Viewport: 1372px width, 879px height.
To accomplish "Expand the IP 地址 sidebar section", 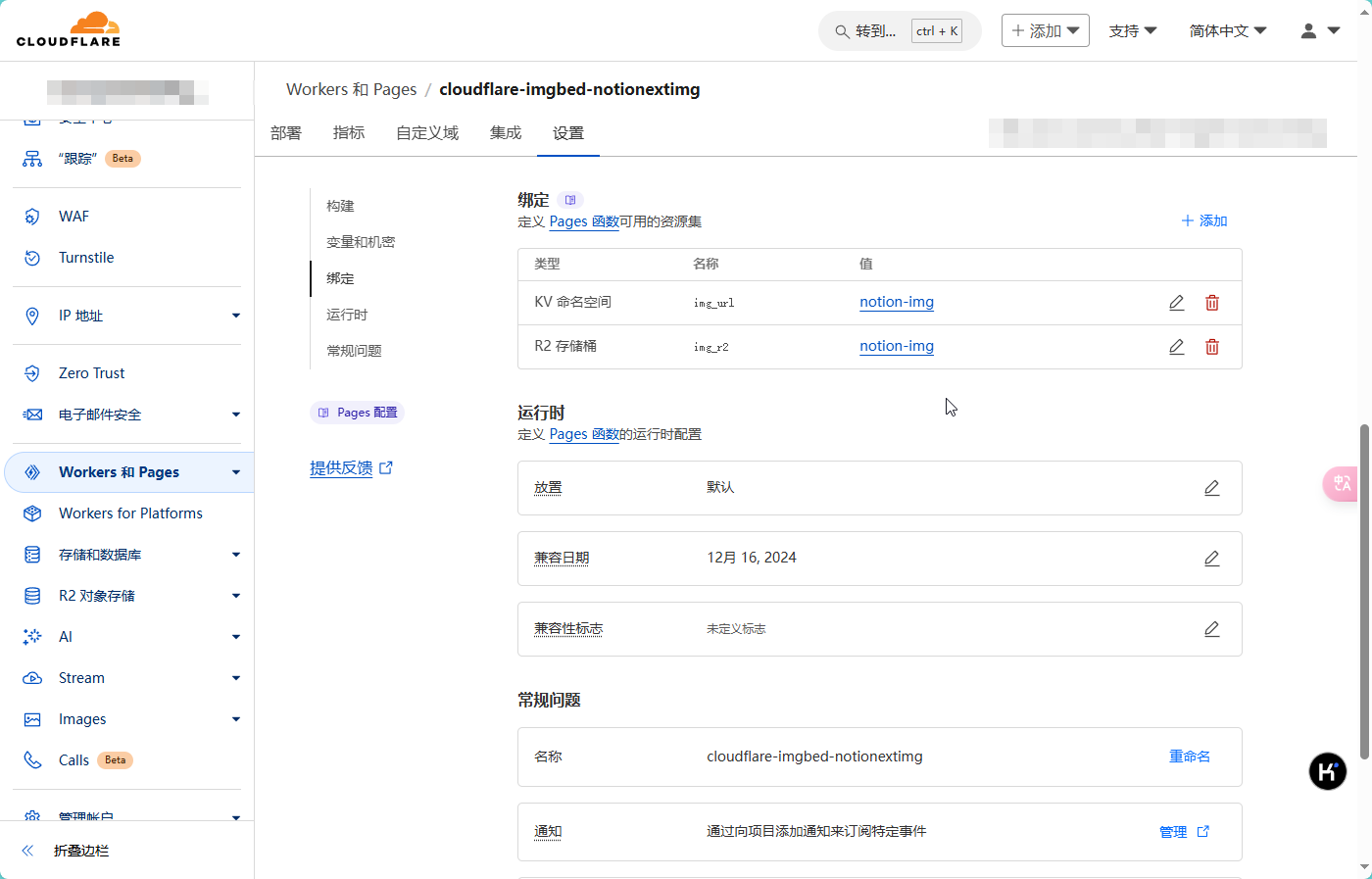I will coord(236,316).
